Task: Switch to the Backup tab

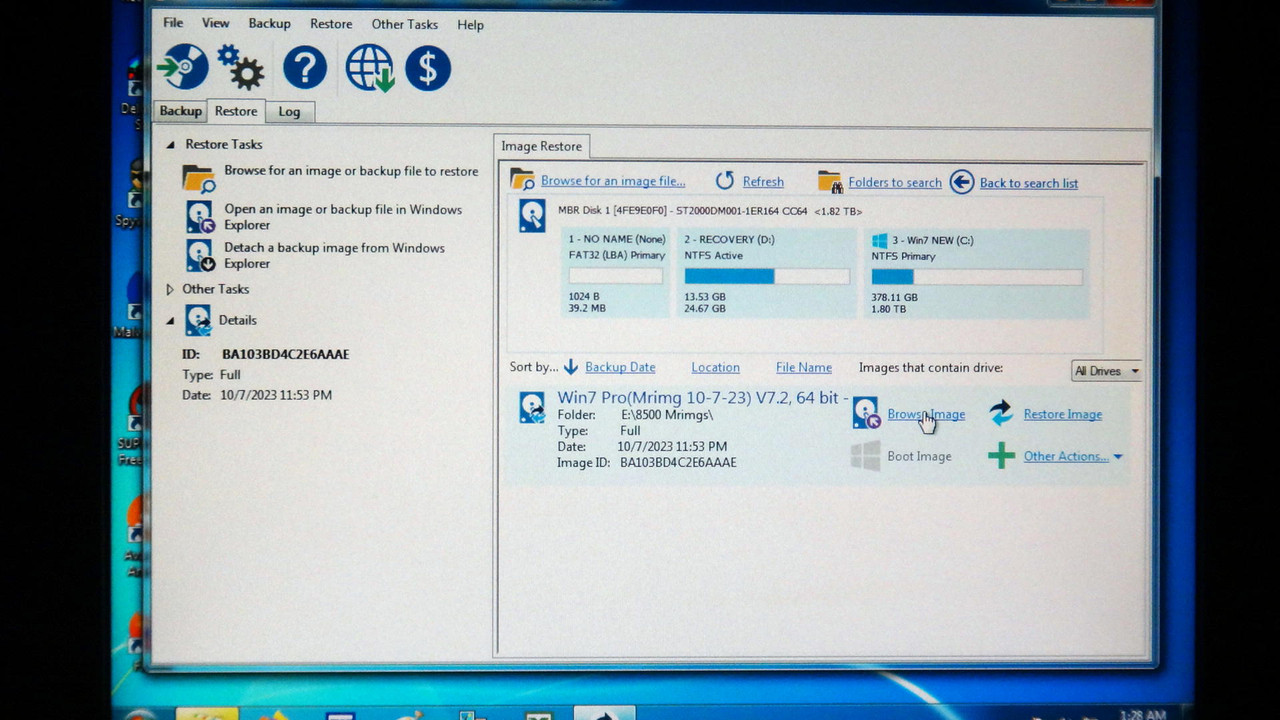Action: tap(181, 111)
